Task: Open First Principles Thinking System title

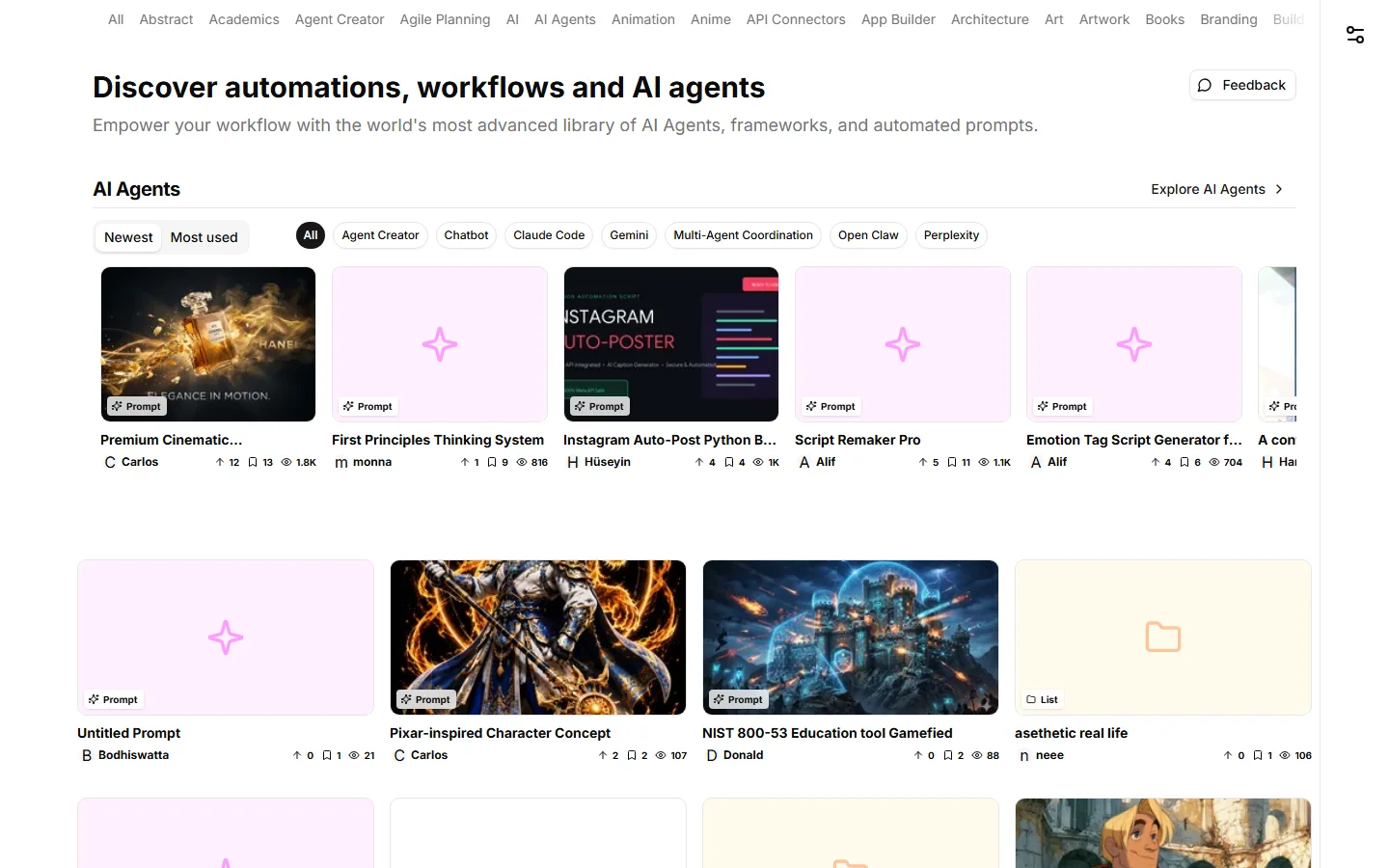Action: click(438, 440)
